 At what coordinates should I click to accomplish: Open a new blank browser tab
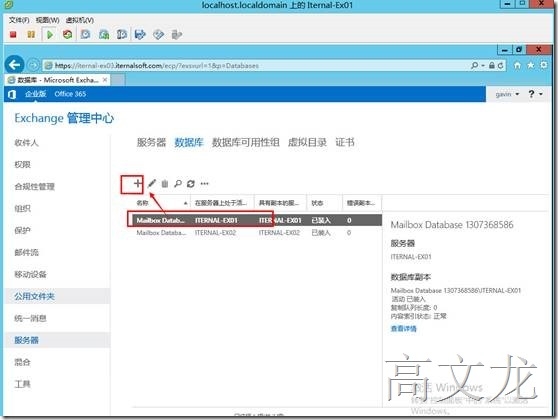point(119,80)
